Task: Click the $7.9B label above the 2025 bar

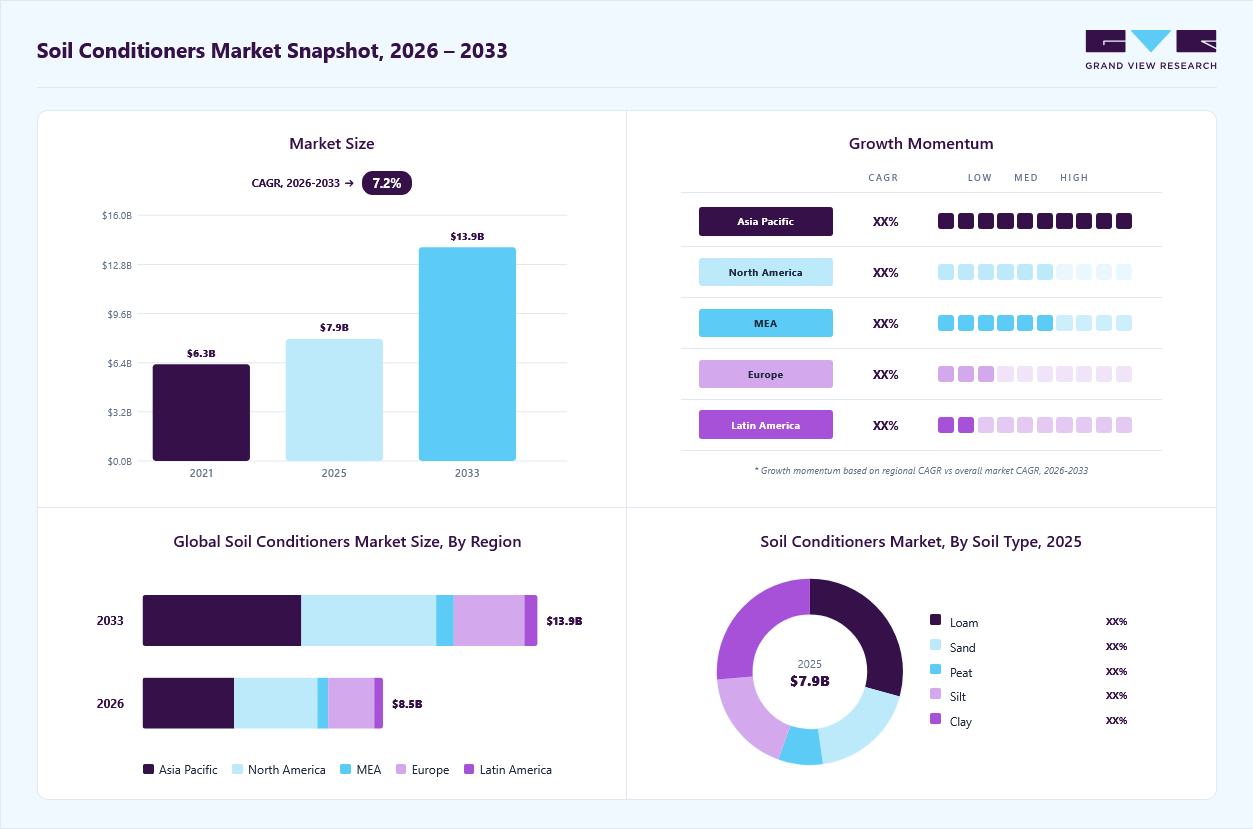Action: click(334, 328)
